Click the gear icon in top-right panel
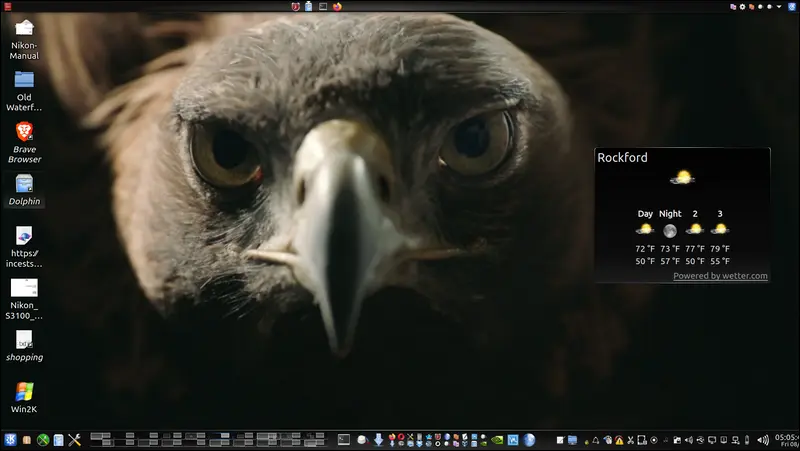800x451 pixels. 742,7
